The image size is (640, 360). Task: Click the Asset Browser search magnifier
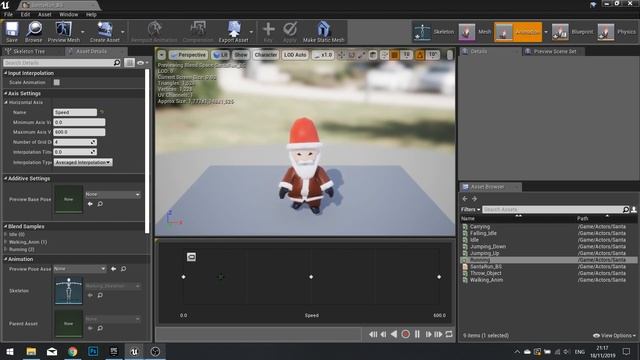[x=626, y=209]
